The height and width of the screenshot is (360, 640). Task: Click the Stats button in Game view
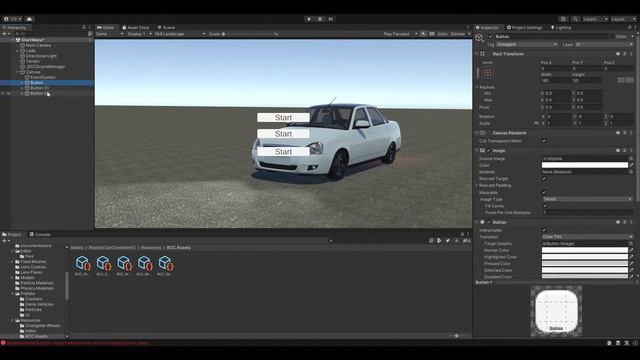point(442,34)
